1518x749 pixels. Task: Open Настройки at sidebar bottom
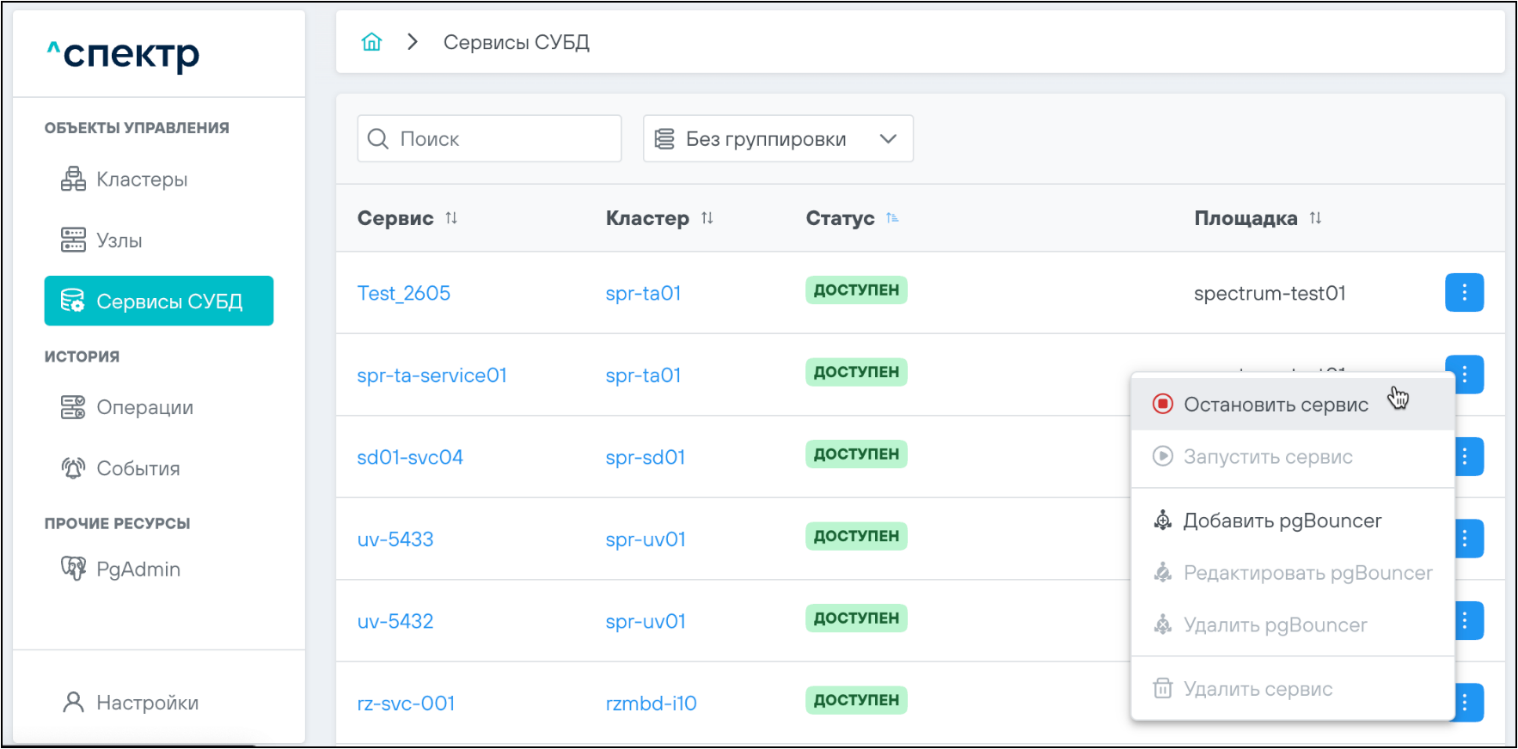coord(146,703)
